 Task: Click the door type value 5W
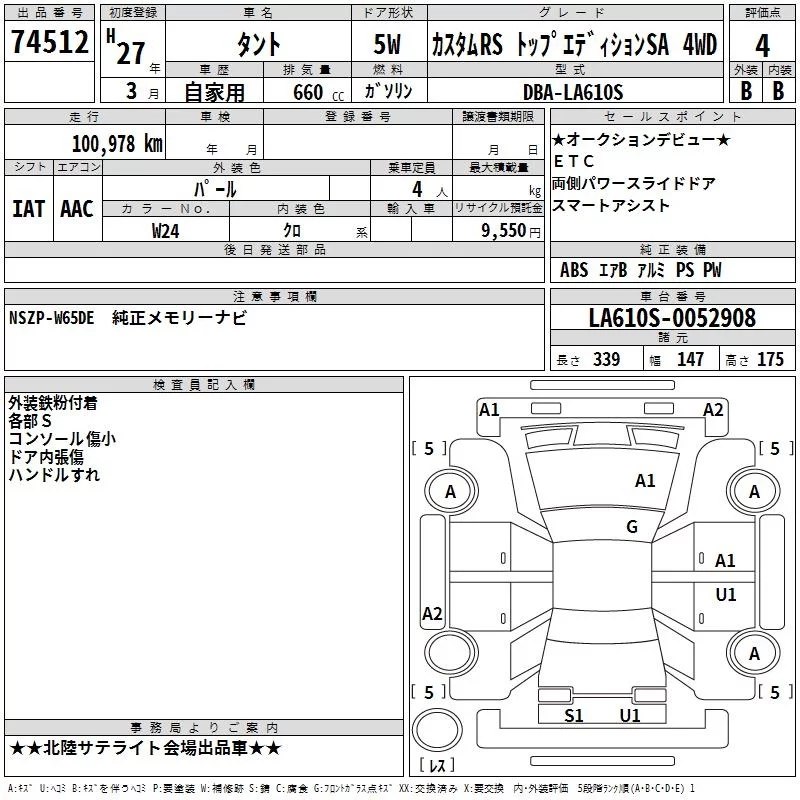click(388, 44)
